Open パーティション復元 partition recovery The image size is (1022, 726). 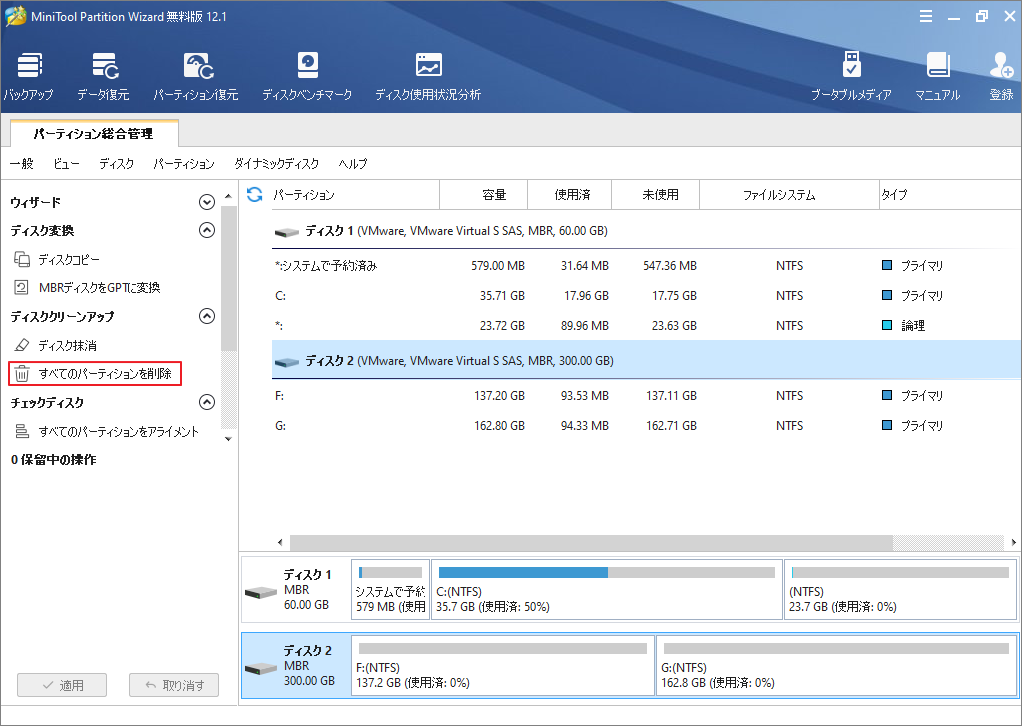click(x=196, y=76)
